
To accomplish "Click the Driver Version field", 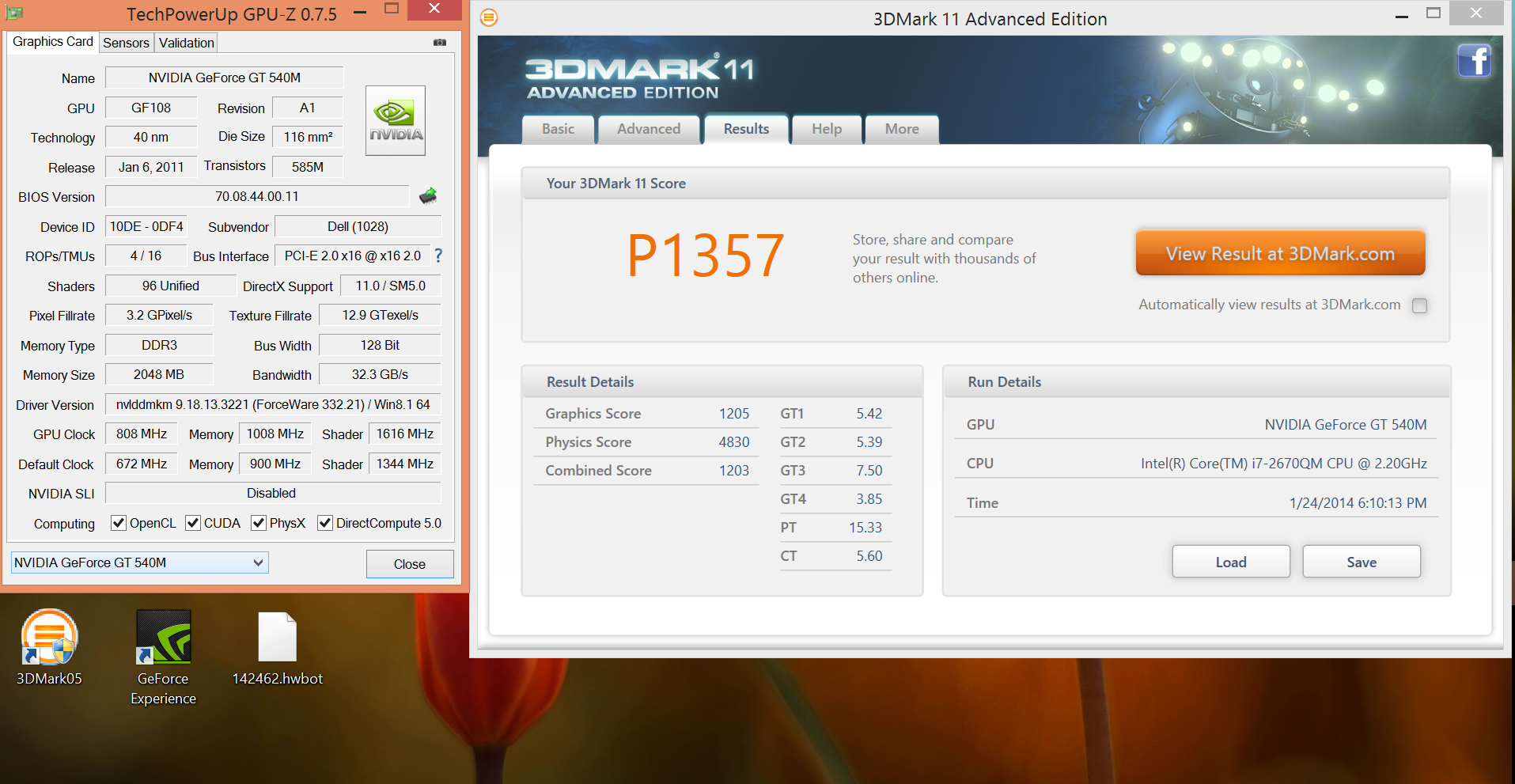I will coord(273,404).
